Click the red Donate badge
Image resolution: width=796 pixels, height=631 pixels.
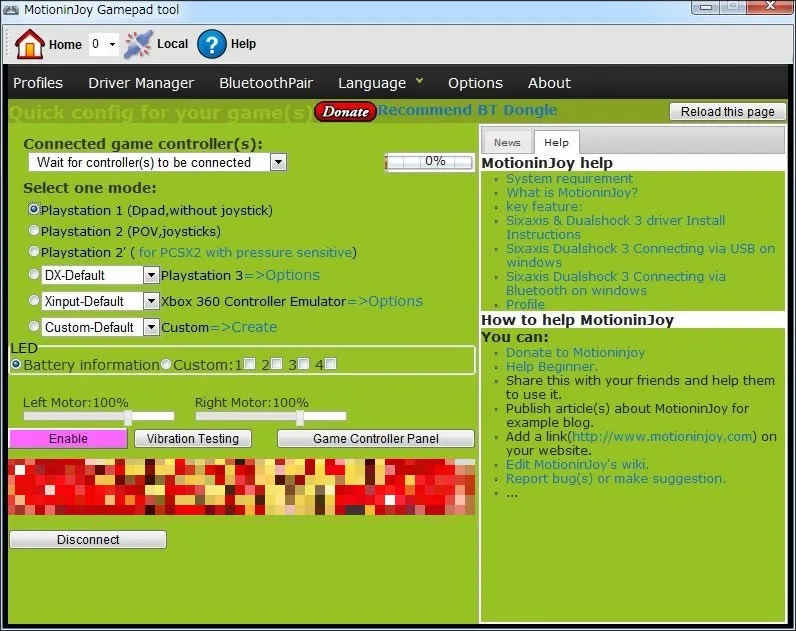click(x=345, y=111)
